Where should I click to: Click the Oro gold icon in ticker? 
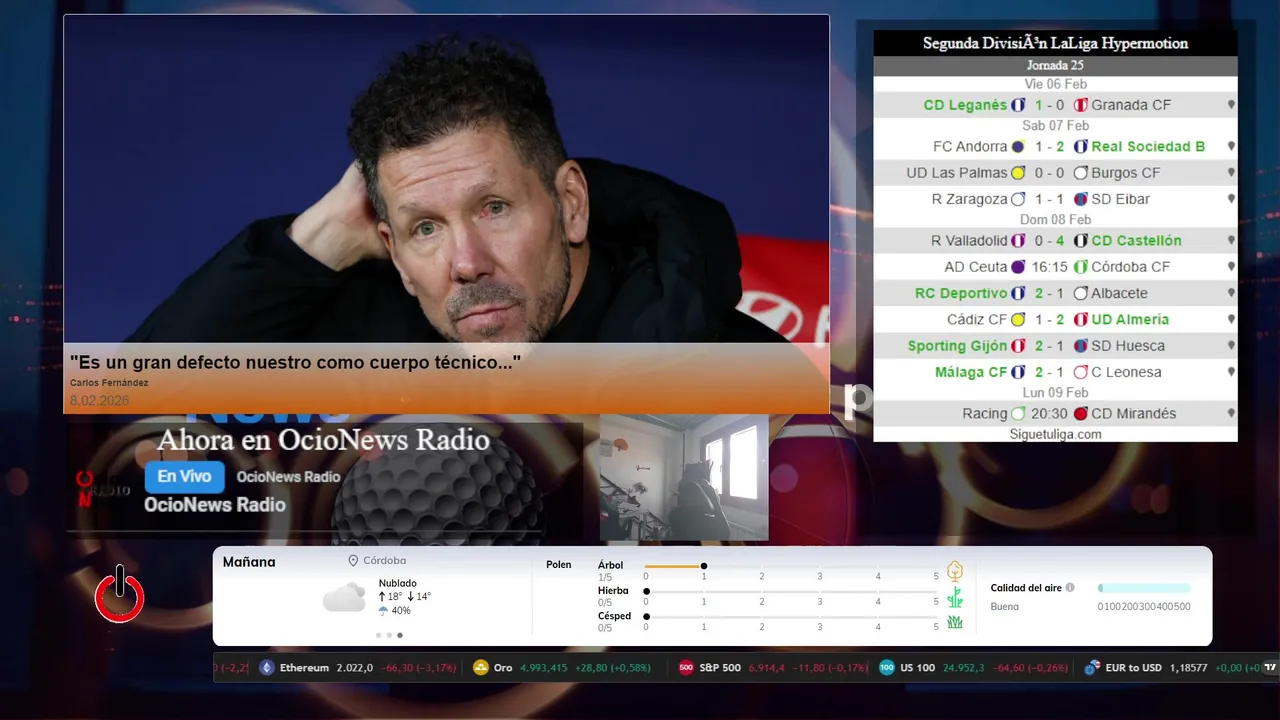click(480, 668)
